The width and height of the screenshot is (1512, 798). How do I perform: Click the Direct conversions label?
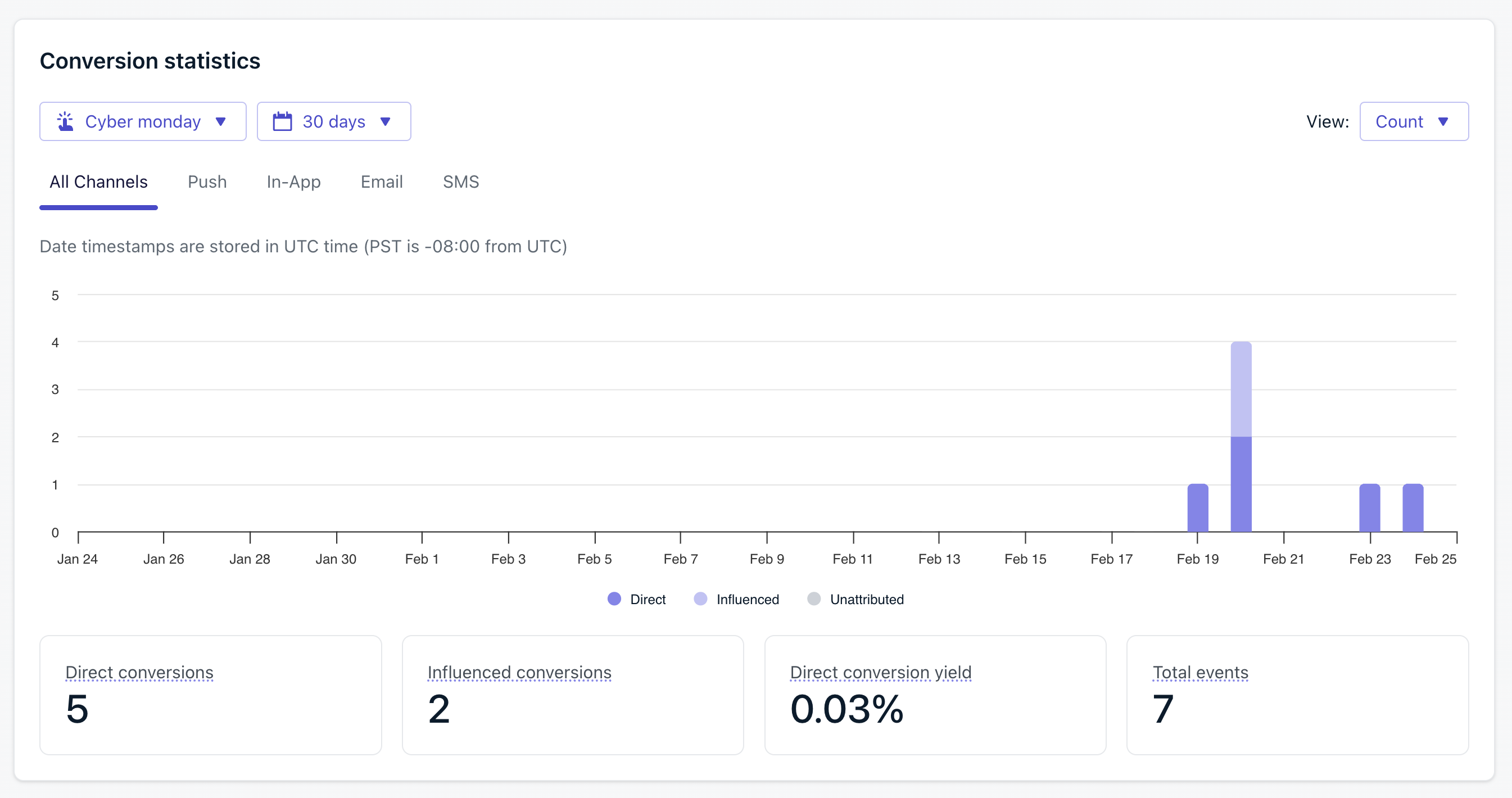pyautogui.click(x=139, y=673)
